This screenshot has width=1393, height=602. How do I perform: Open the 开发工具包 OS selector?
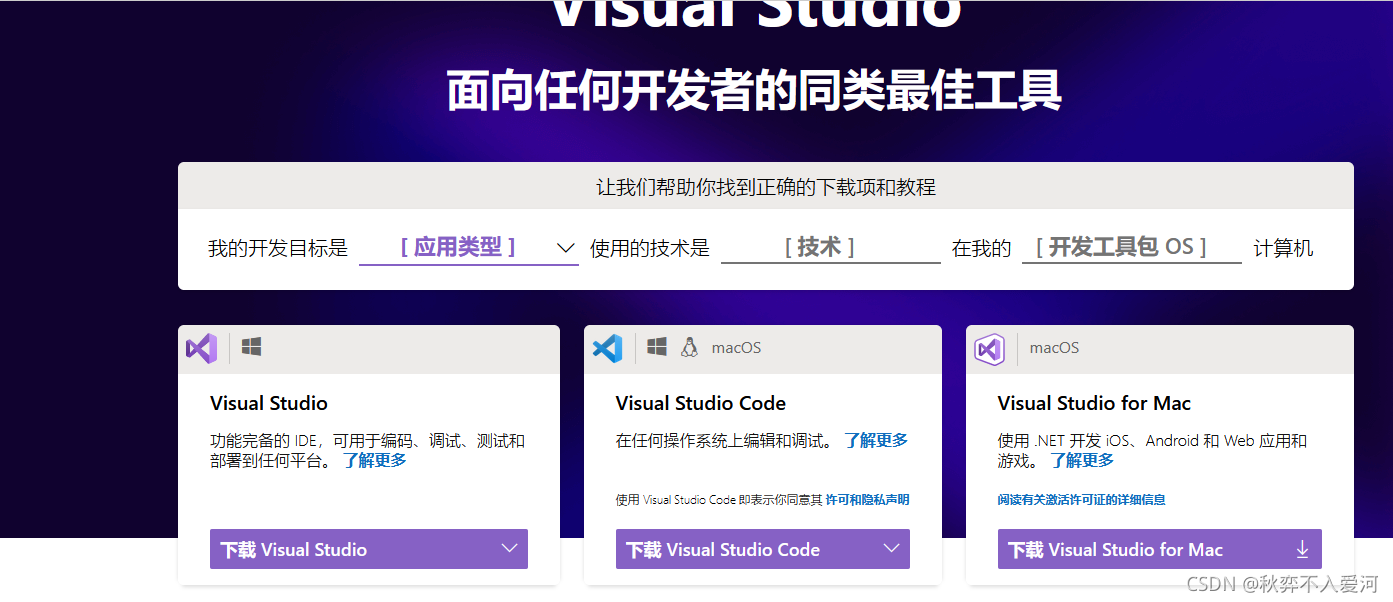click(x=1131, y=247)
